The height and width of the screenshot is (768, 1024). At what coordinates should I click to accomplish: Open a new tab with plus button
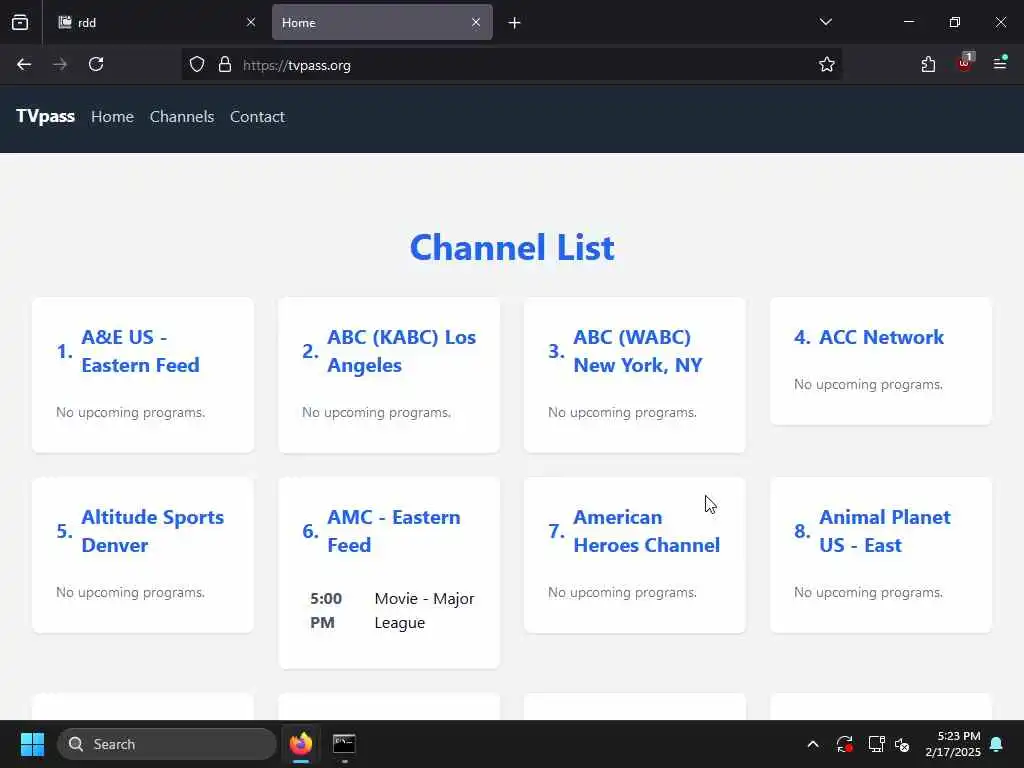point(515,23)
